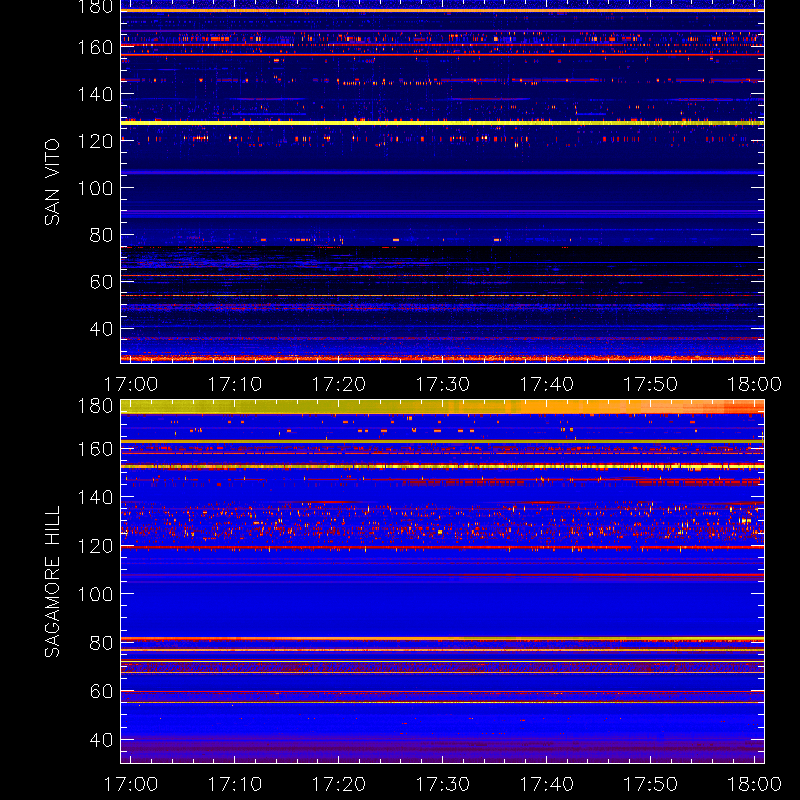Select 18:00 label under San Vito plot

click(754, 384)
